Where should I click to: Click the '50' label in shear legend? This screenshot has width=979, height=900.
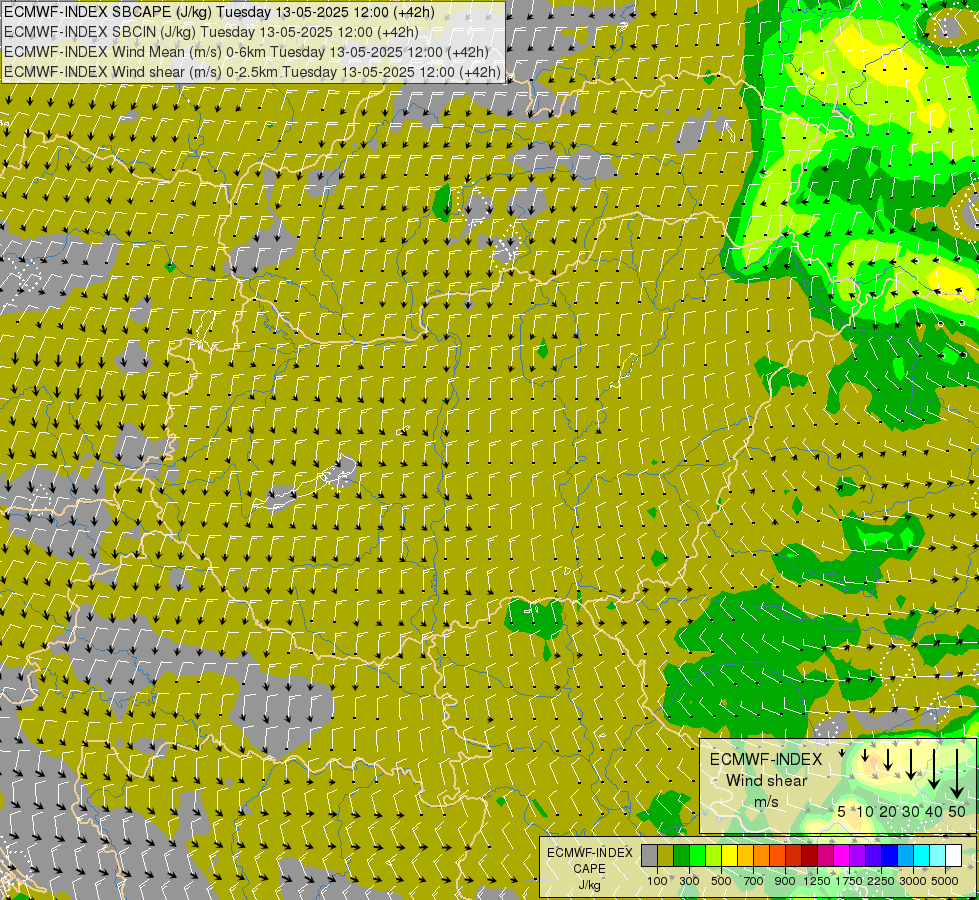point(957,811)
